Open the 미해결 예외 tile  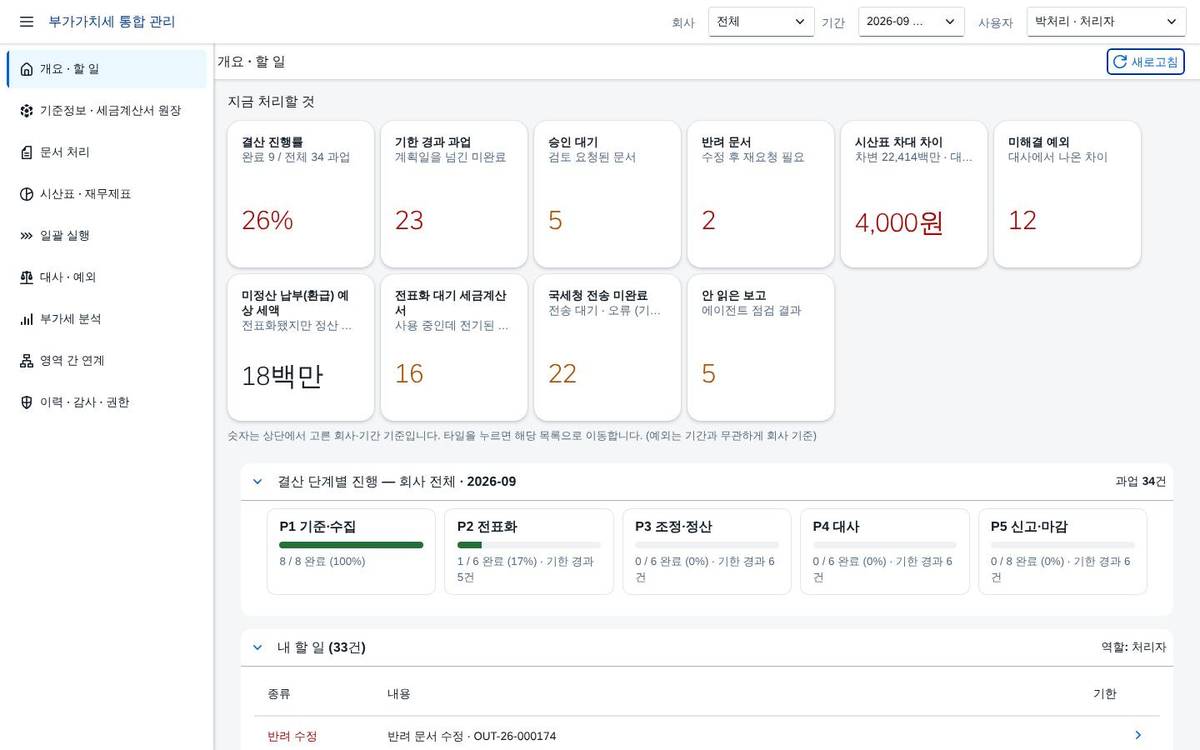(1067, 194)
